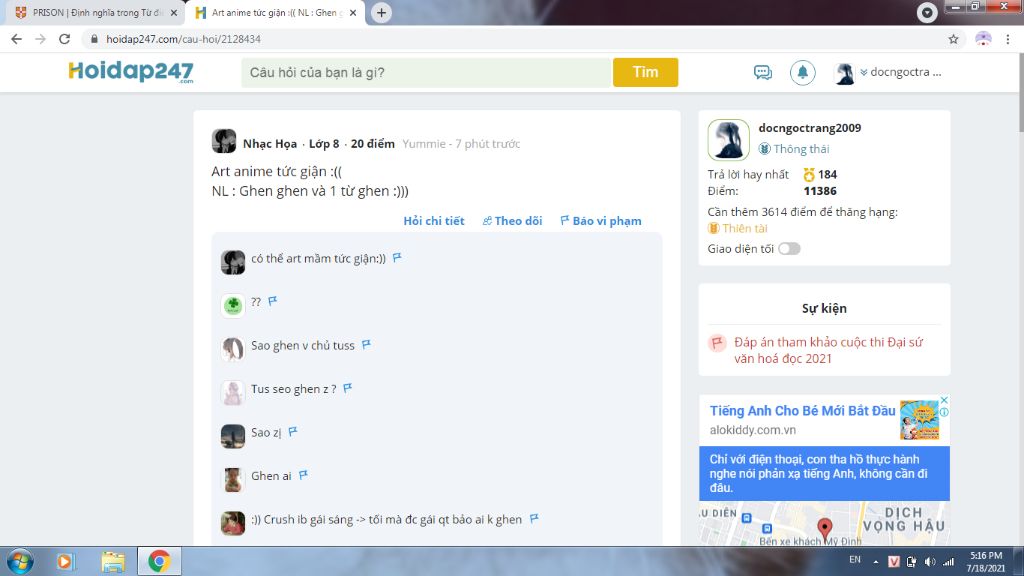Open File Explorer from taskbar
Screen dimensions: 1024x576
[113, 562]
